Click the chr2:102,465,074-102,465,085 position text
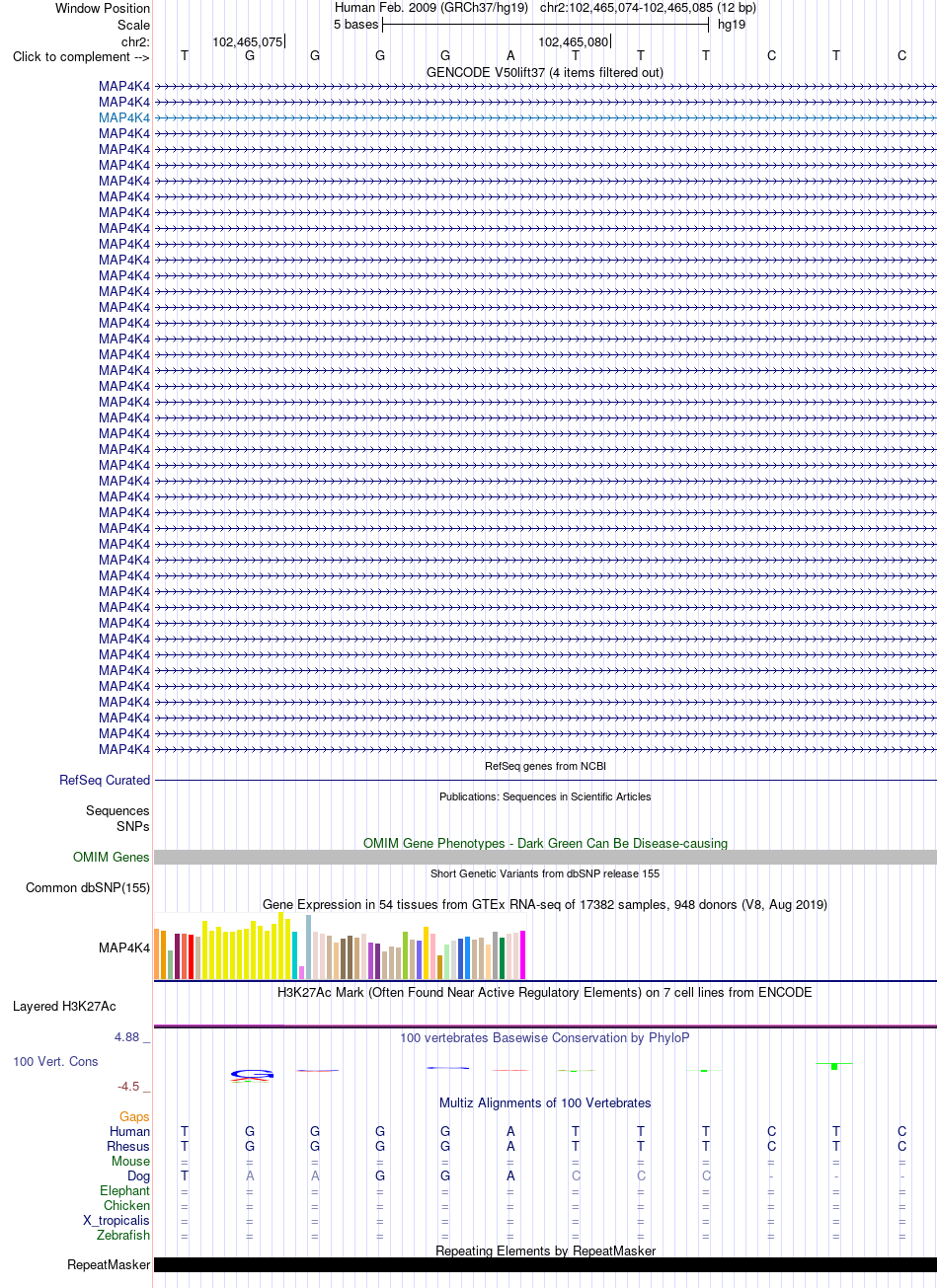 pyautogui.click(x=648, y=8)
